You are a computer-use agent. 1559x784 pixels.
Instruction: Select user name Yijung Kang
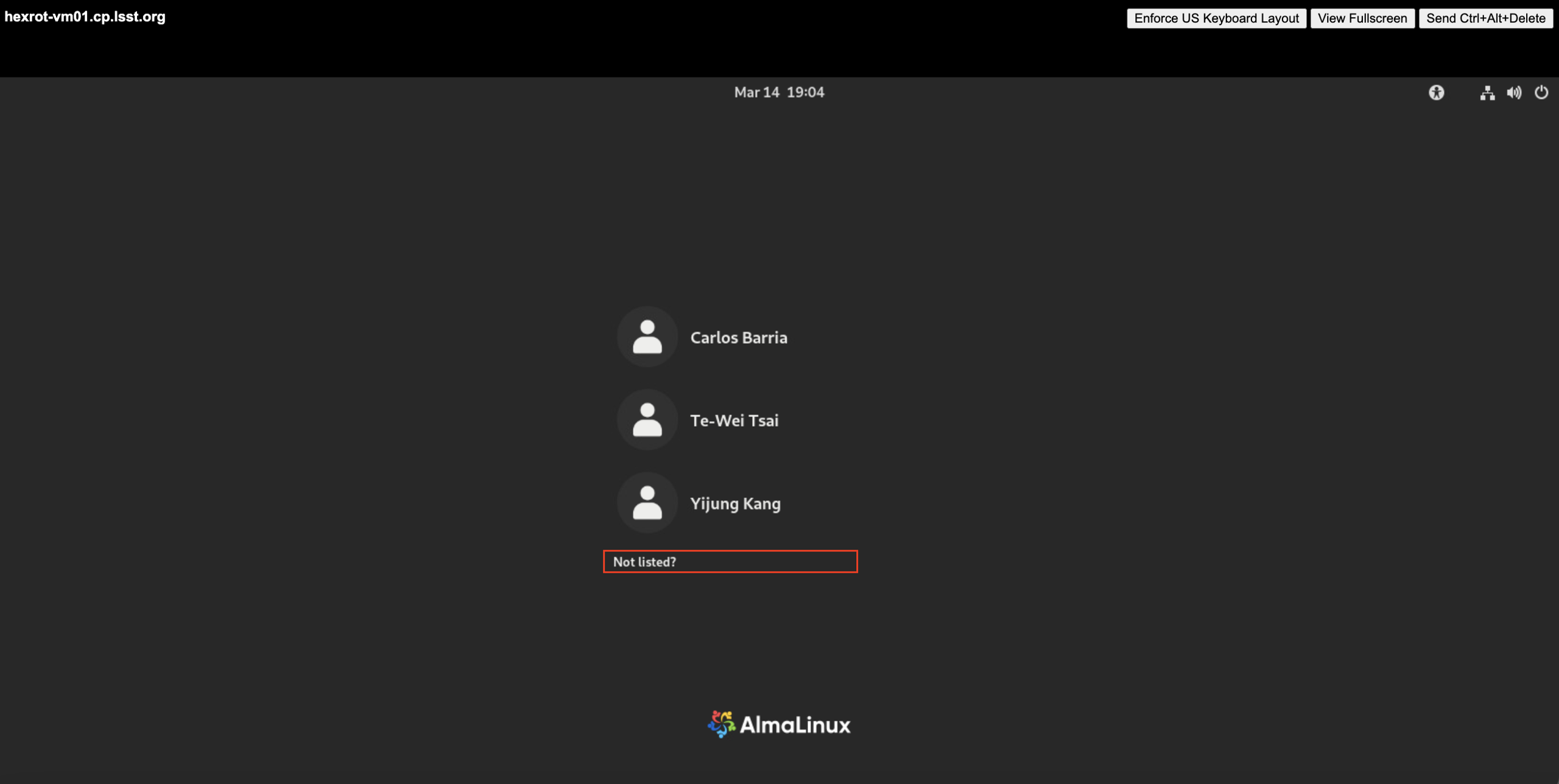click(735, 503)
